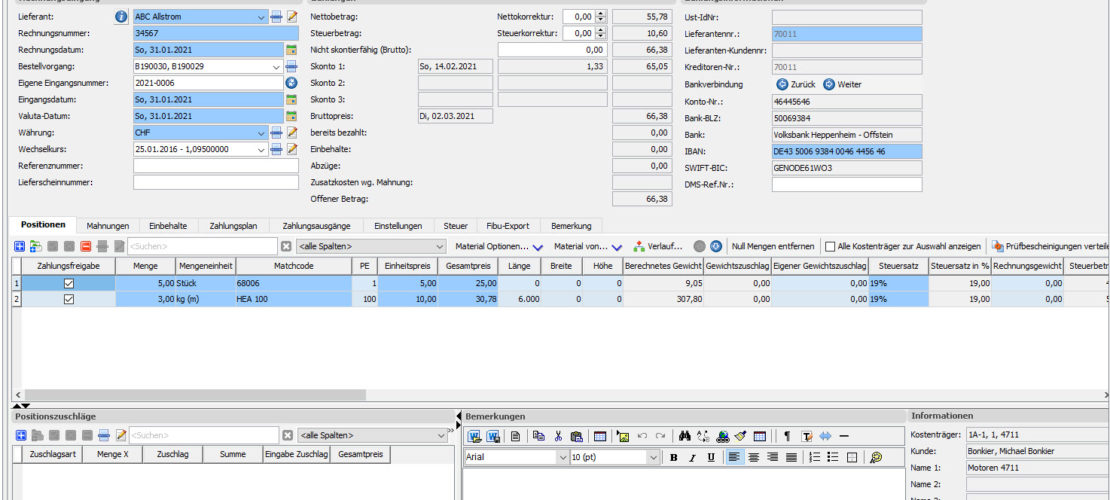This screenshot has height=500, width=1110.
Task: Click the add icon in Positionszuschläge toolbar
Action: coord(20,435)
